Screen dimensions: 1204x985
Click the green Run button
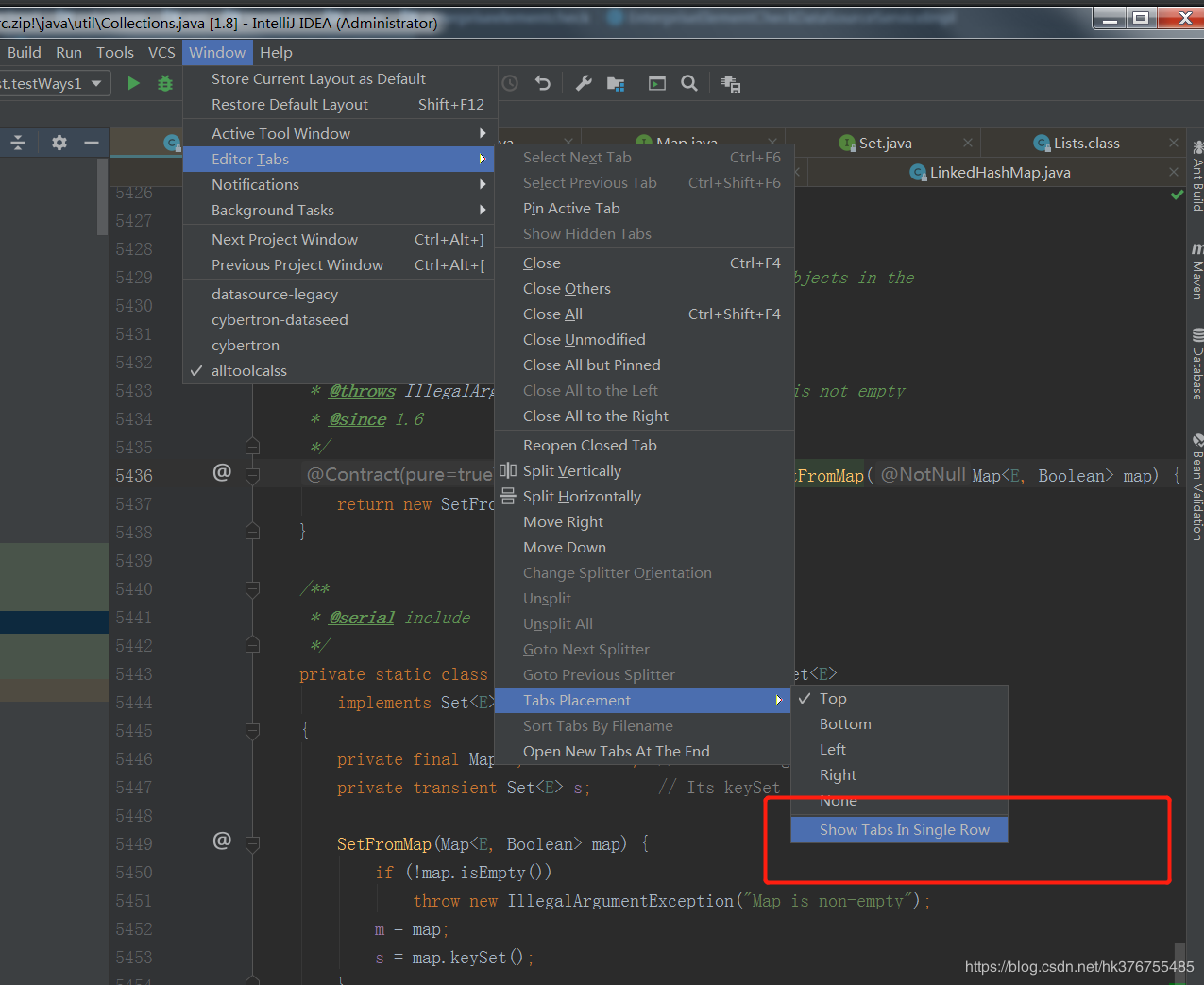133,83
